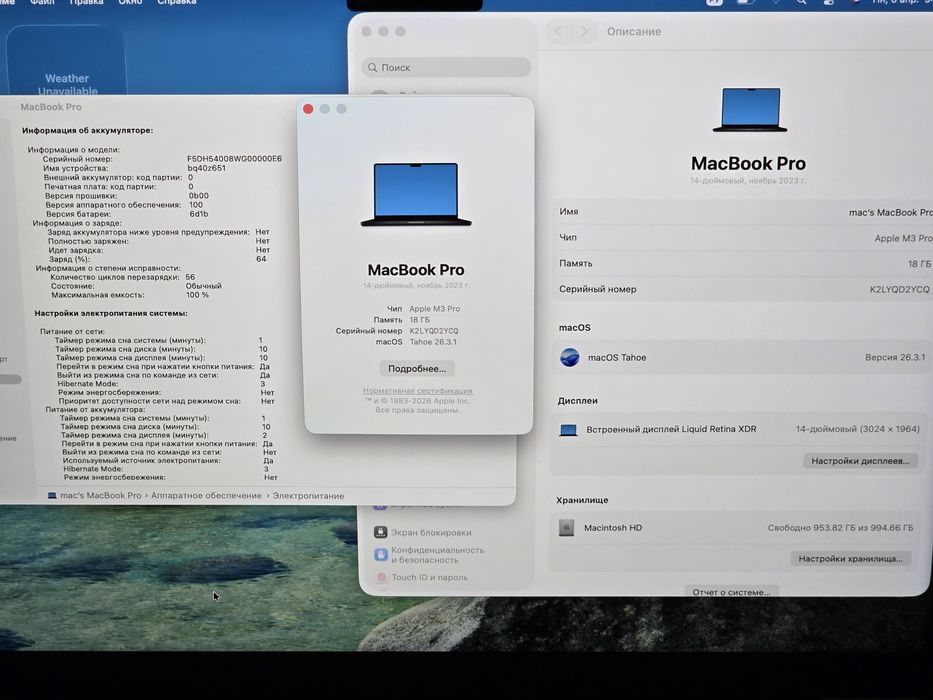933x700 pixels.
Task: Click the Серийный номер row in Settings pane
Action: pyautogui.click(x=743, y=289)
